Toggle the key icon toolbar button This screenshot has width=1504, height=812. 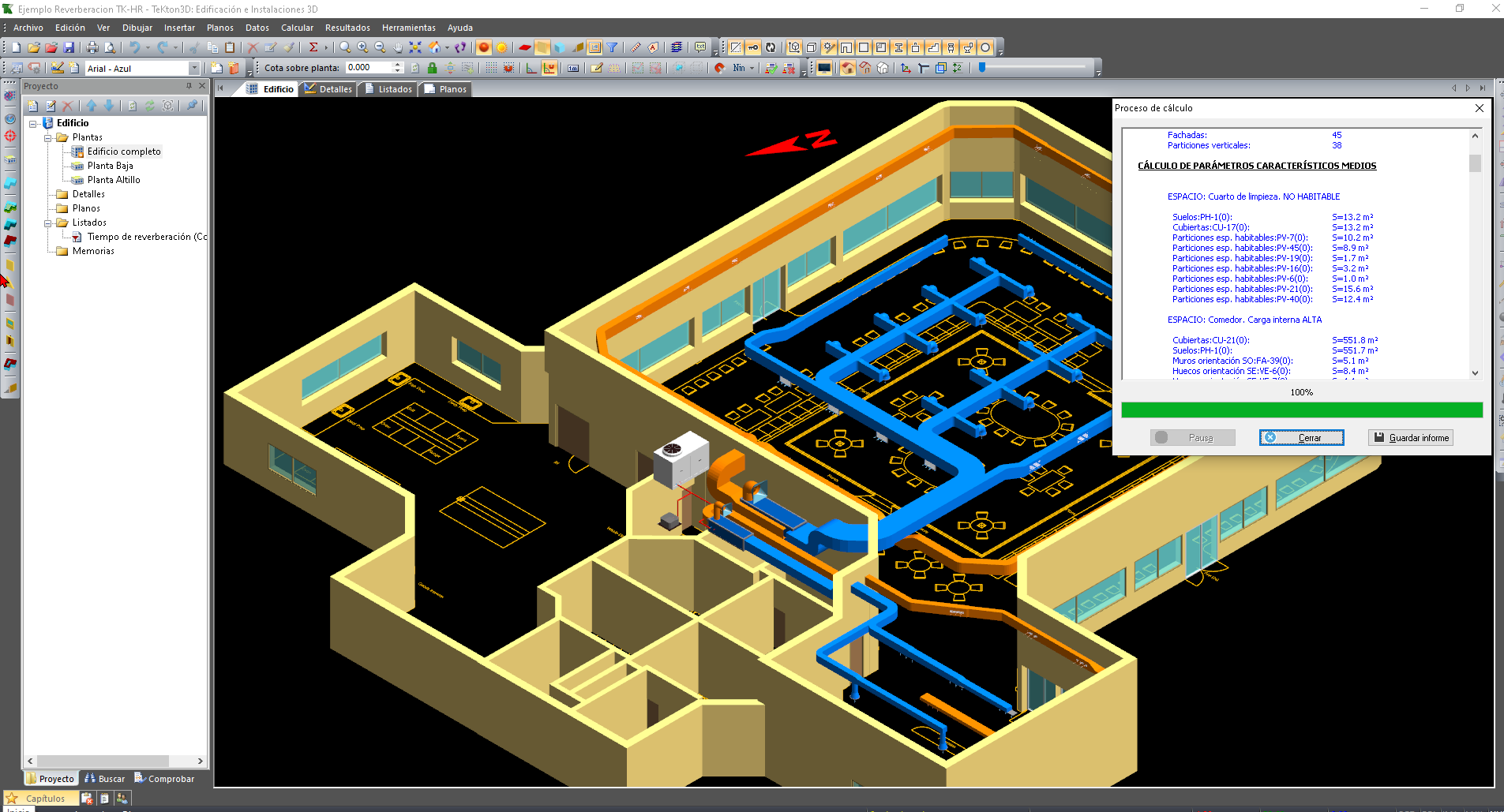(753, 47)
